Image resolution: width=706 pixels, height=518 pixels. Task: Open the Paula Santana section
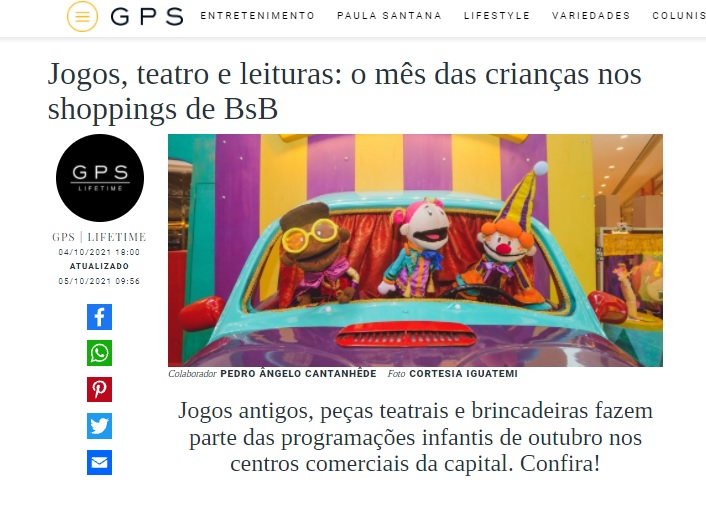[389, 16]
